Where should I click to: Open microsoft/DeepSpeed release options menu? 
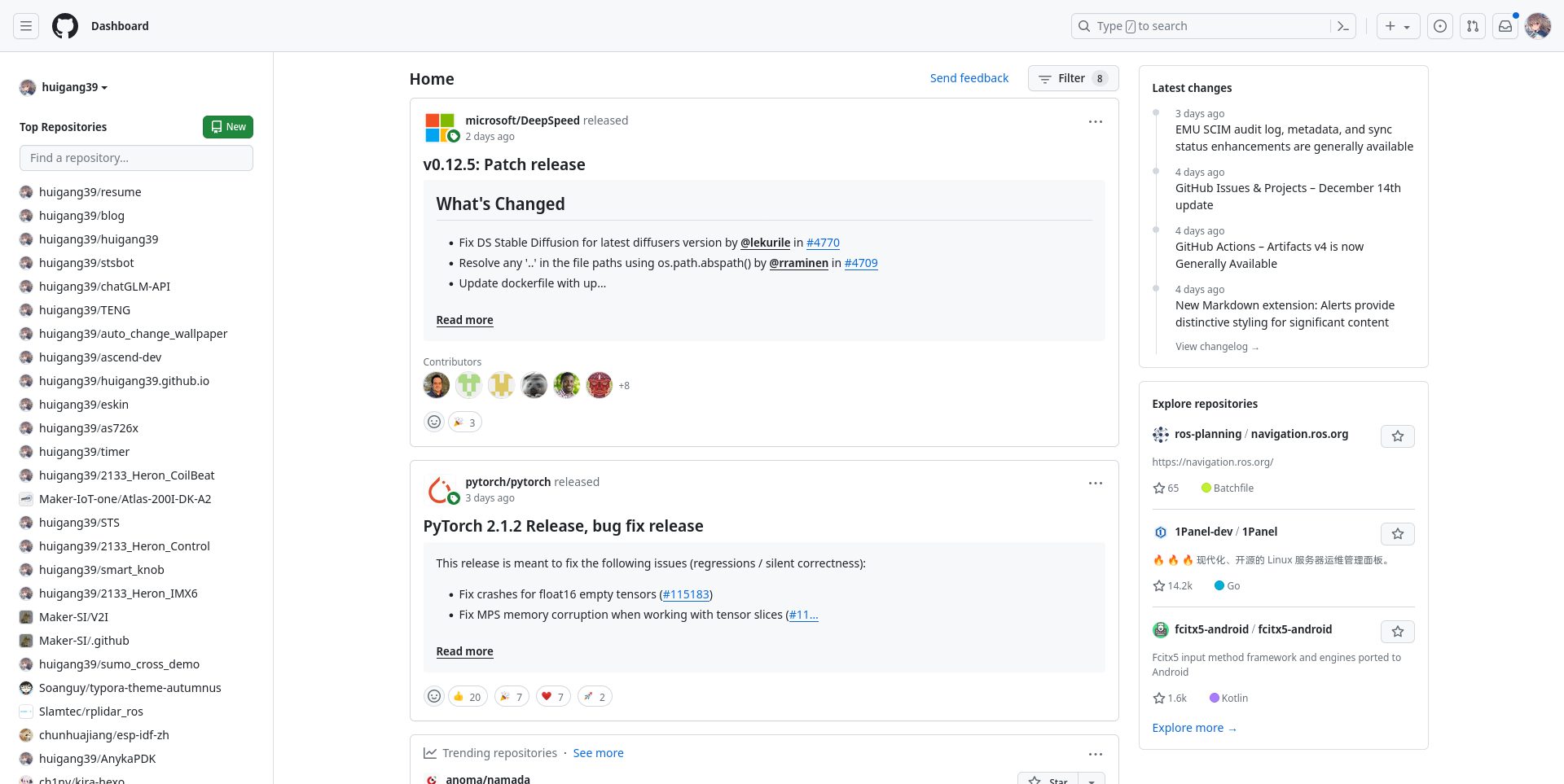click(1096, 122)
